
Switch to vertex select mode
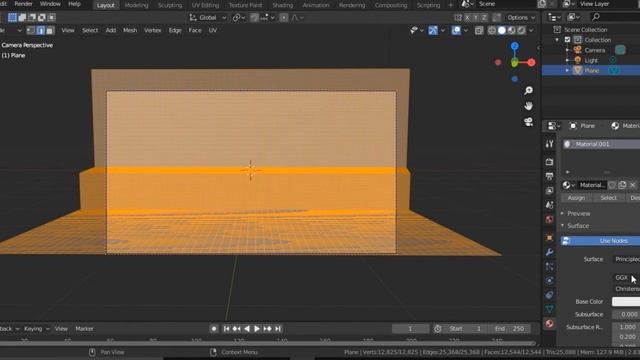31,30
